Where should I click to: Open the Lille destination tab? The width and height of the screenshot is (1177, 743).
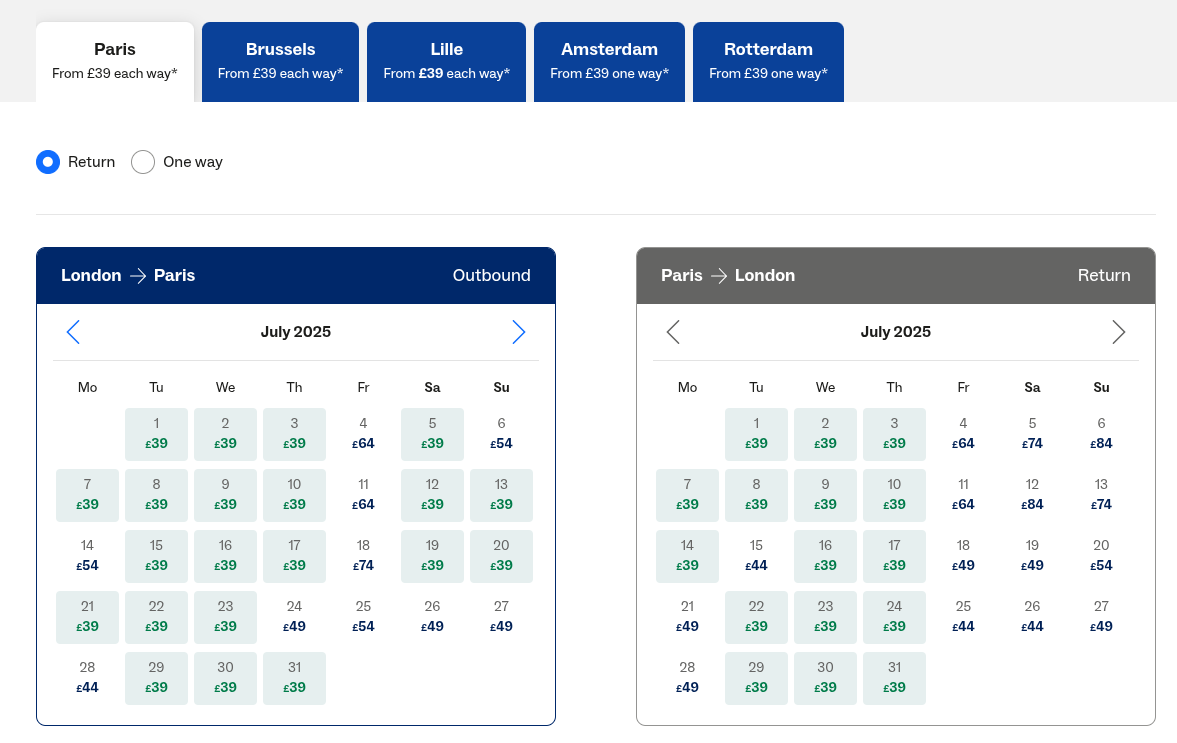pyautogui.click(x=446, y=61)
